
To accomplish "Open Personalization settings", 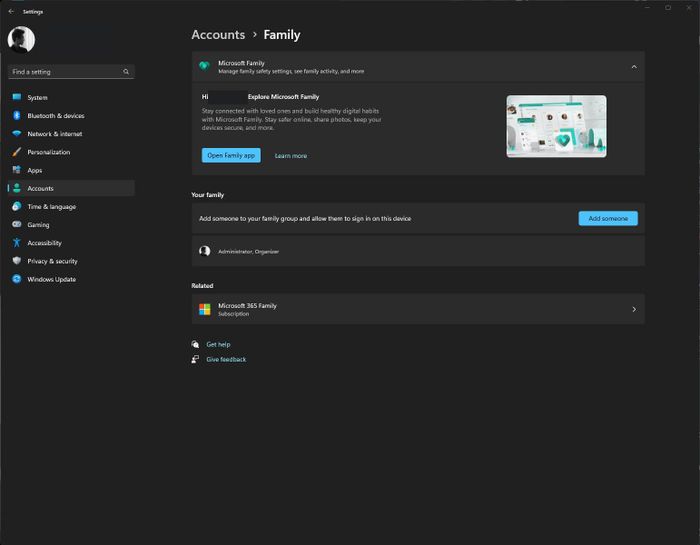I will pyautogui.click(x=71, y=152).
